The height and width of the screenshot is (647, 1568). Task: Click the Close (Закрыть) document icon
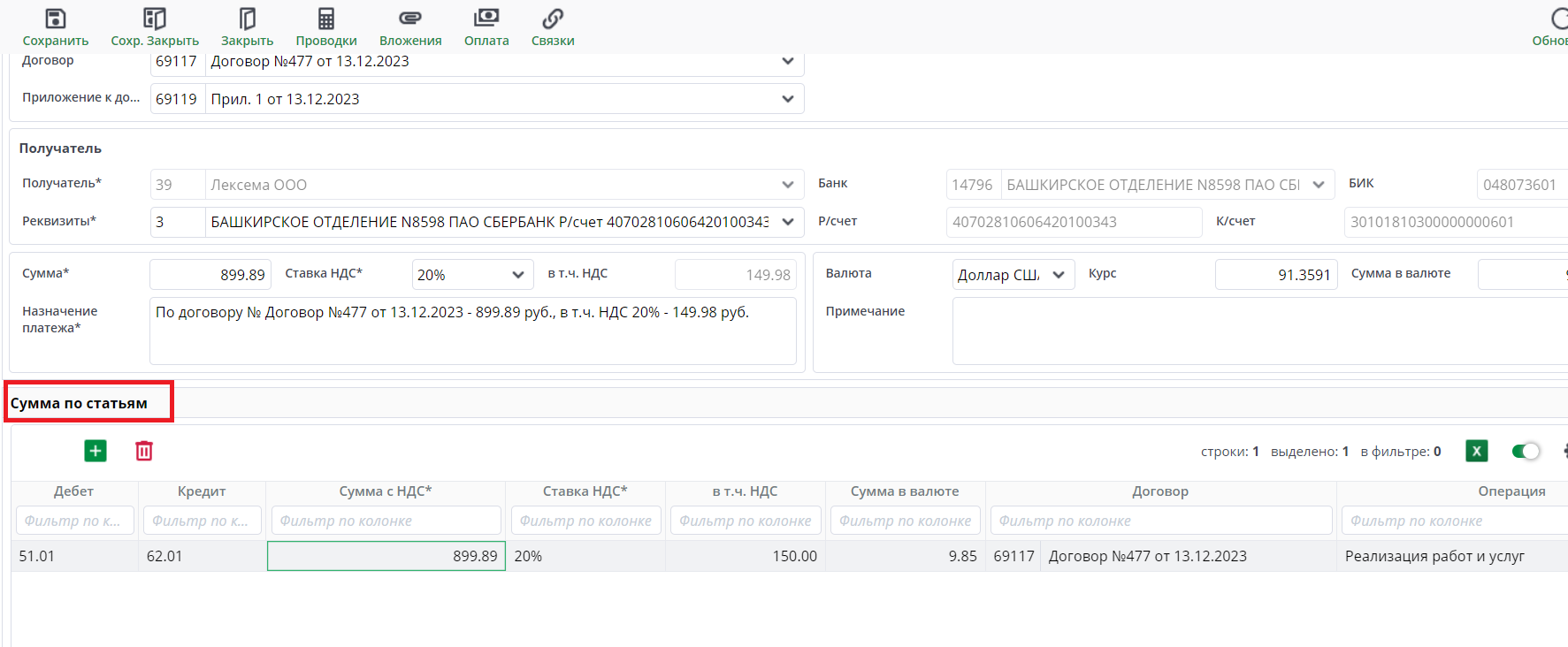[247, 19]
